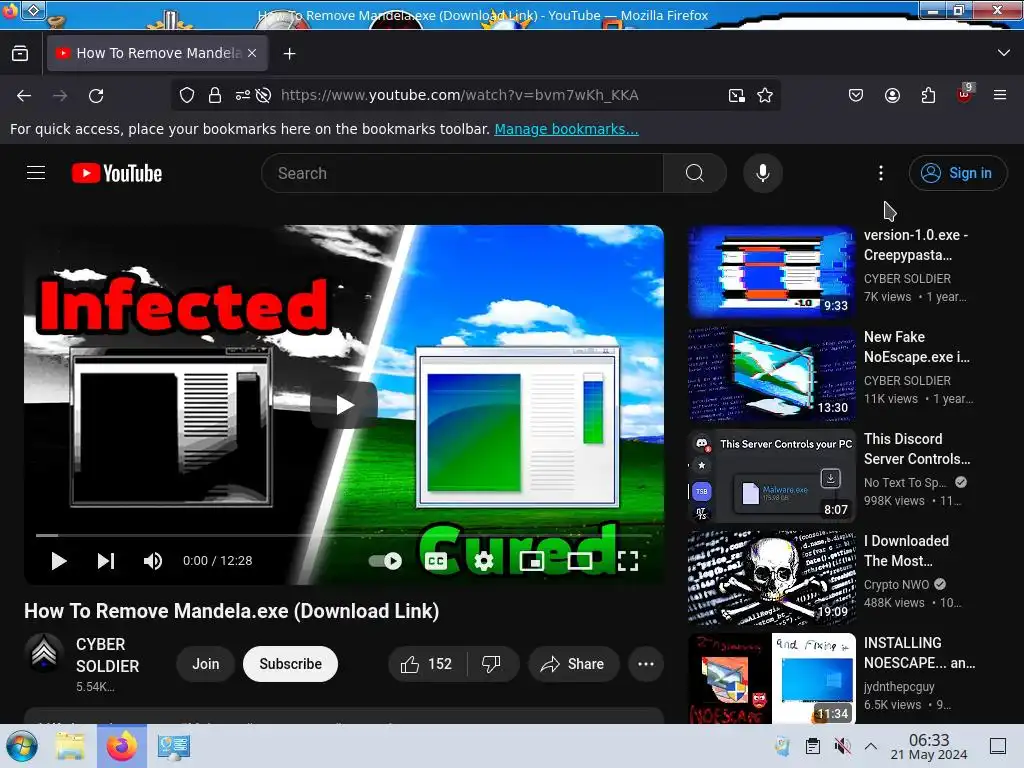1024x768 pixels.
Task: Open the extensions puzzle icon
Action: (x=928, y=95)
